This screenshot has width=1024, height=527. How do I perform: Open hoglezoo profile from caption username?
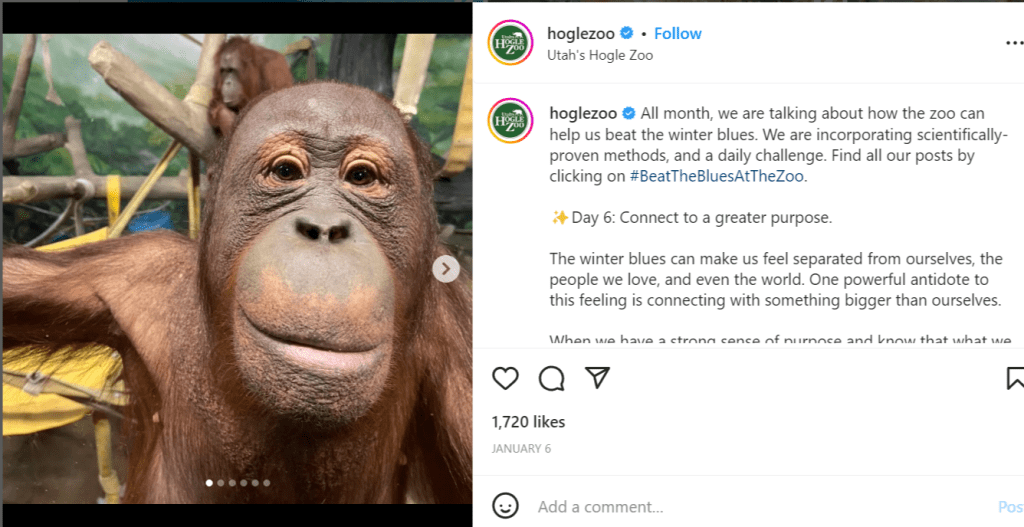point(583,113)
